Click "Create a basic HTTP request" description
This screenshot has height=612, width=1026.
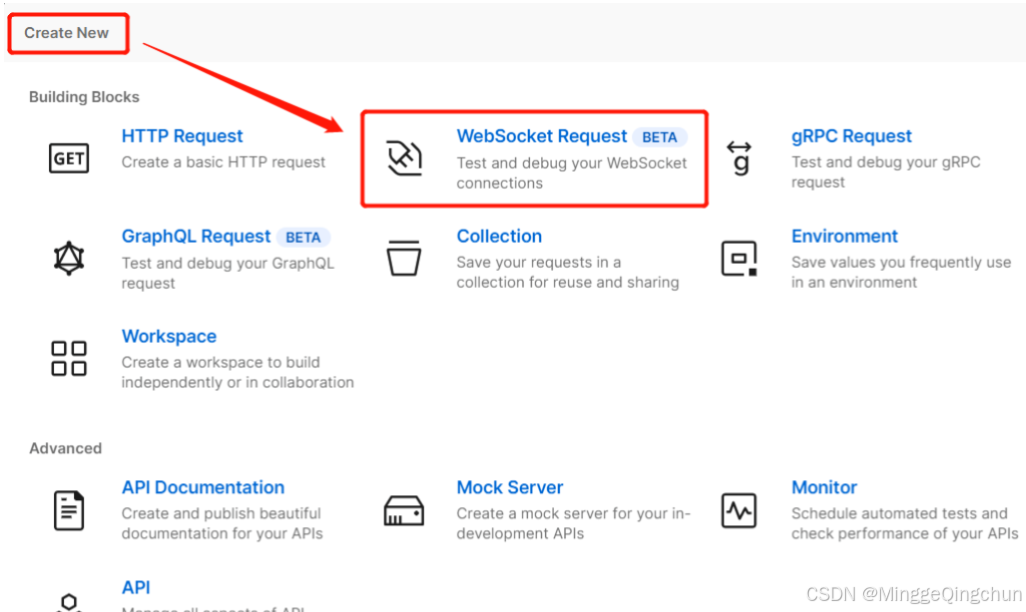point(223,162)
